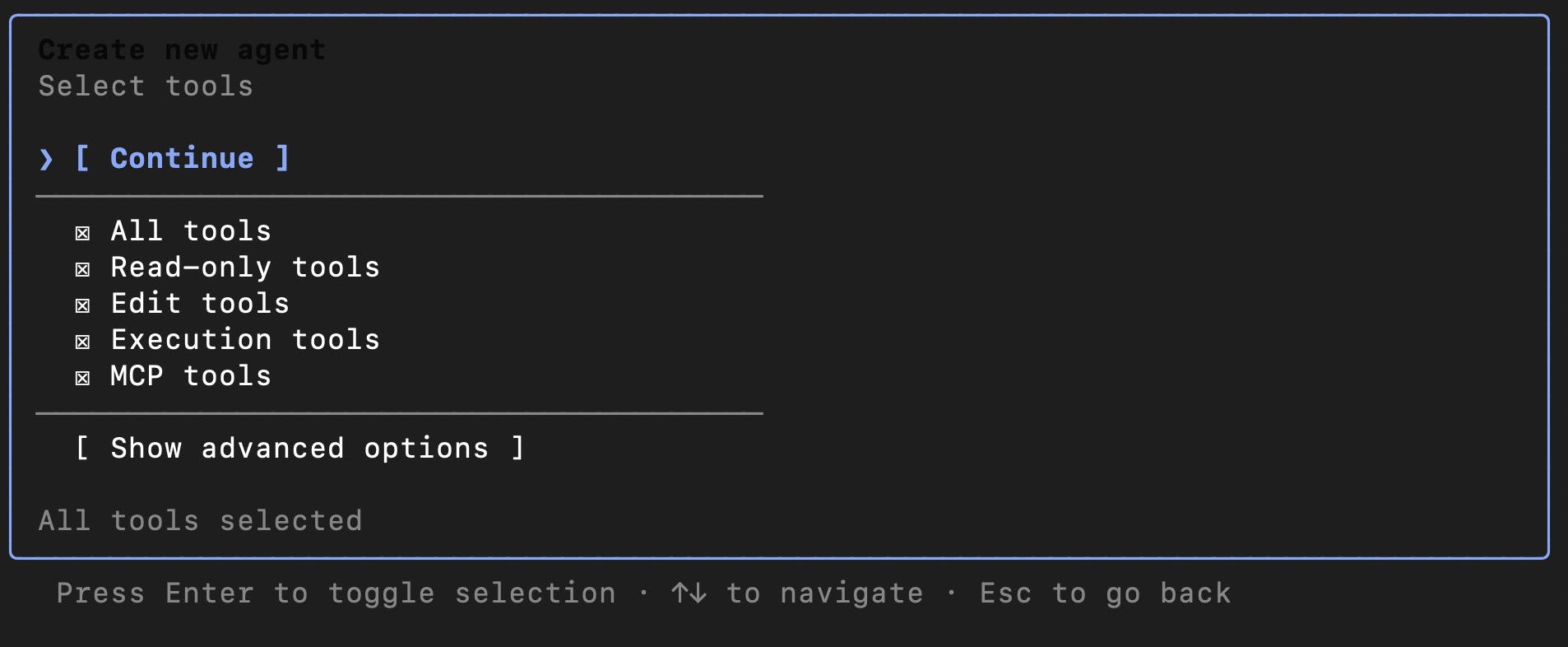Viewport: 1568px width, 647px height.
Task: Toggle the Edit tools checkbox
Action: (82, 305)
